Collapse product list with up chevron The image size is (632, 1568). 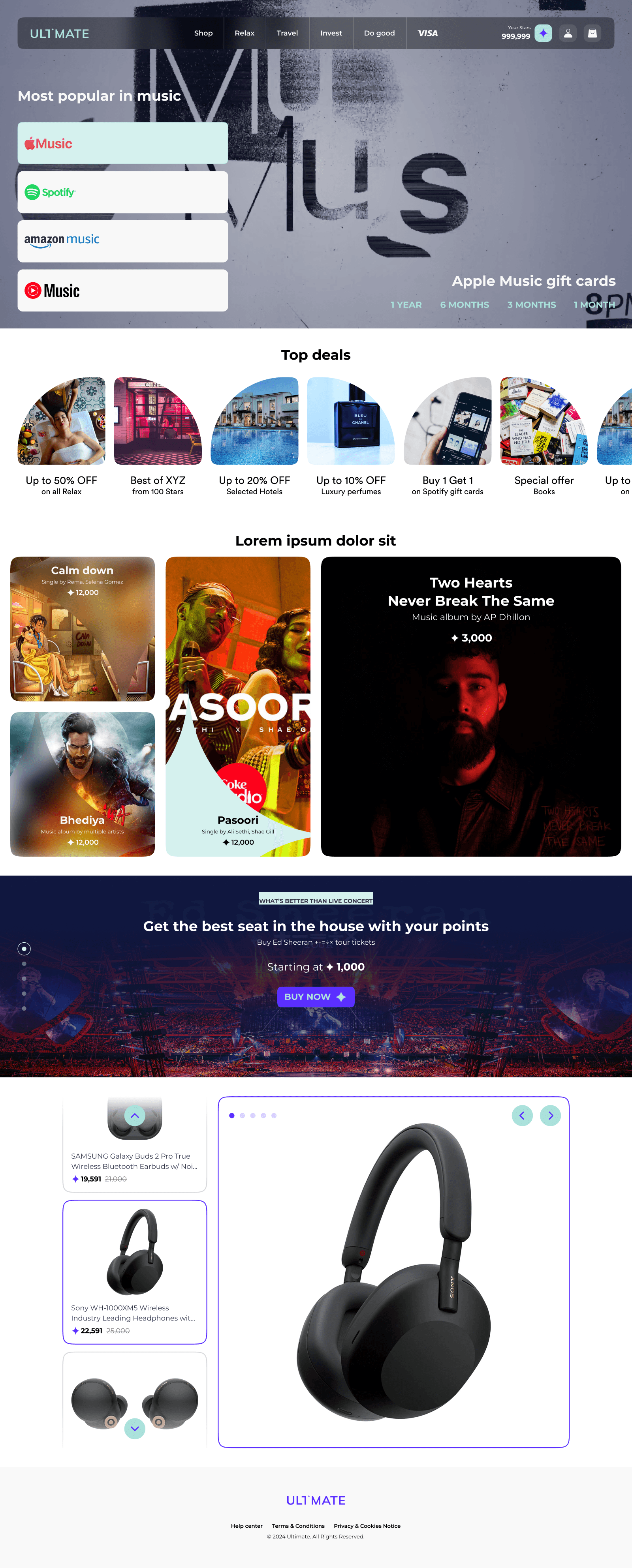point(135,1115)
